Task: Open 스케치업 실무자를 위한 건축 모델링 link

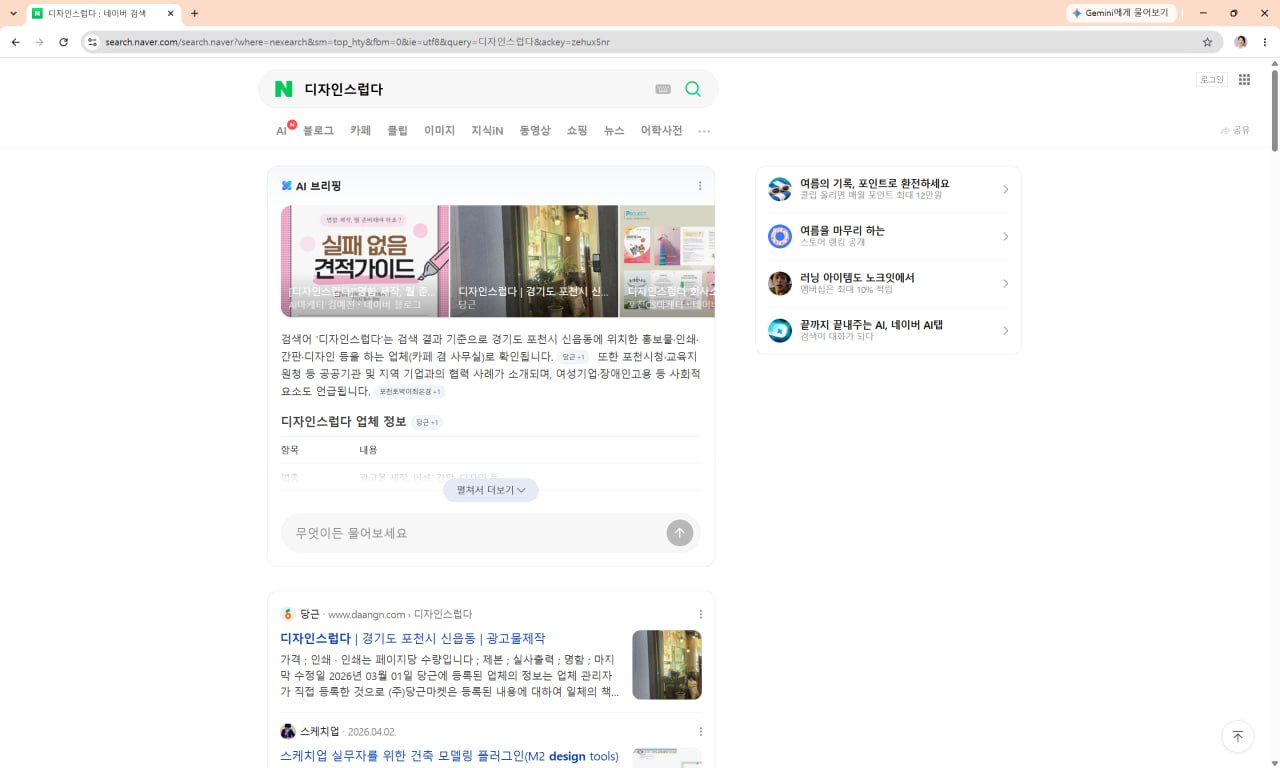Action: (450, 756)
